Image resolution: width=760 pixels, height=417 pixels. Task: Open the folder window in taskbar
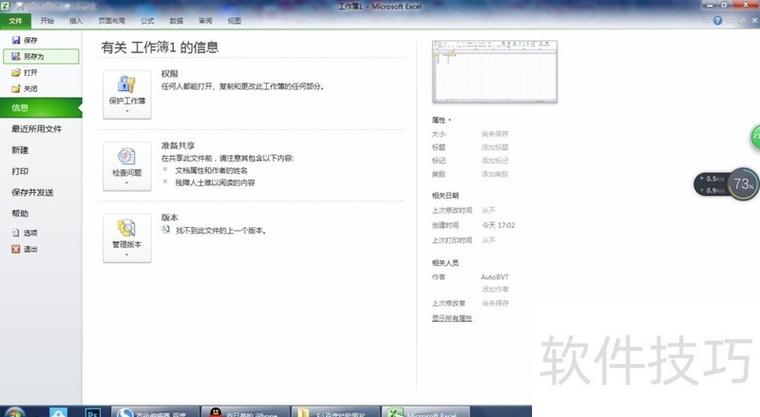pyautogui.click(x=335, y=412)
